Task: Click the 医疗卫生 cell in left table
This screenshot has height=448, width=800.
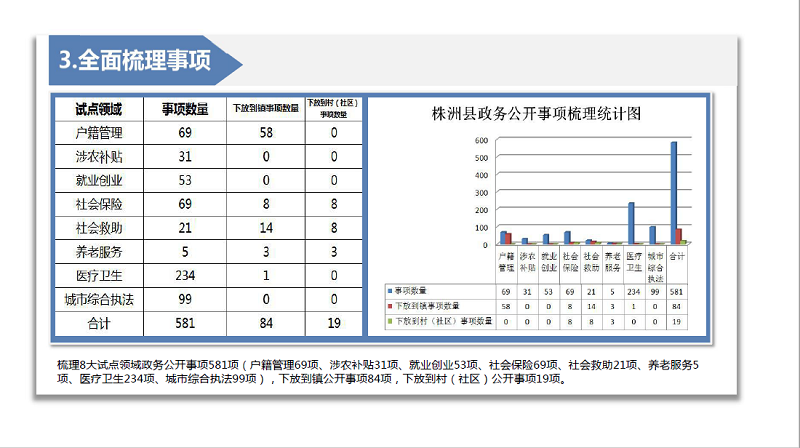Action: [98, 275]
